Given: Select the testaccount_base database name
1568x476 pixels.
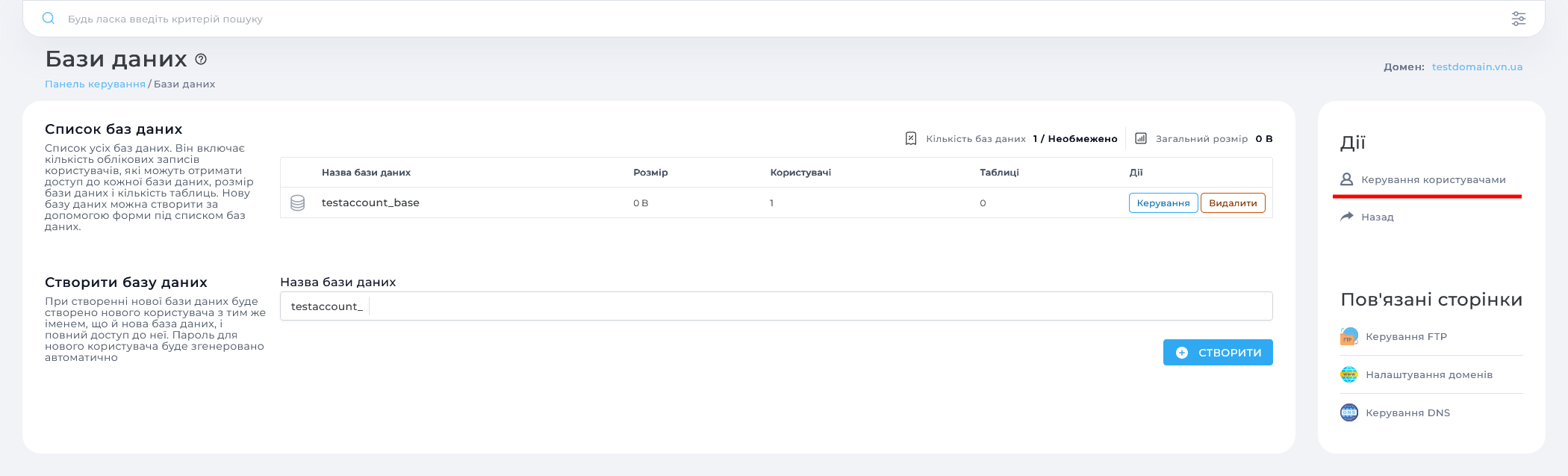Looking at the screenshot, I should coord(370,203).
